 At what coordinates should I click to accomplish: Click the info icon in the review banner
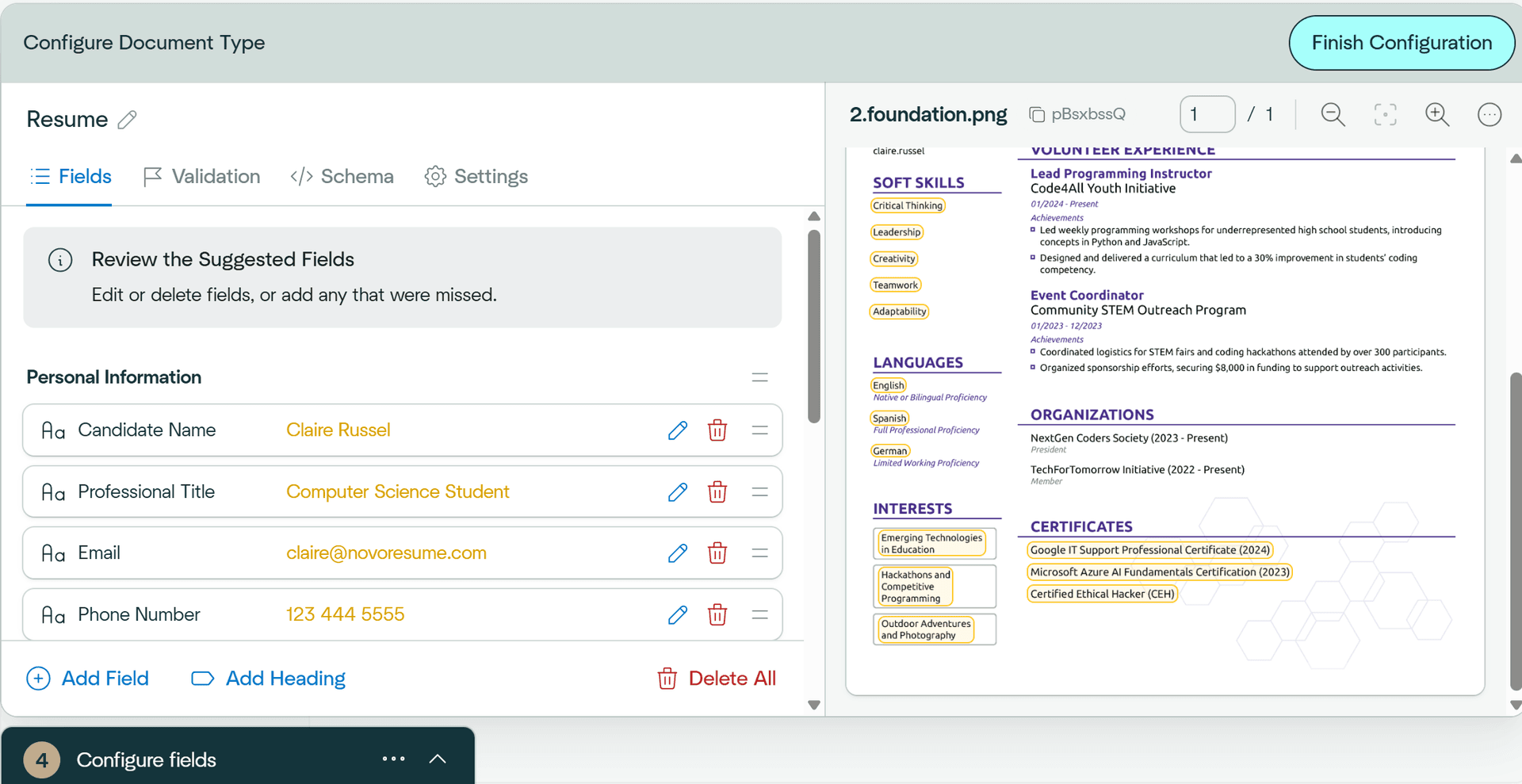point(60,259)
